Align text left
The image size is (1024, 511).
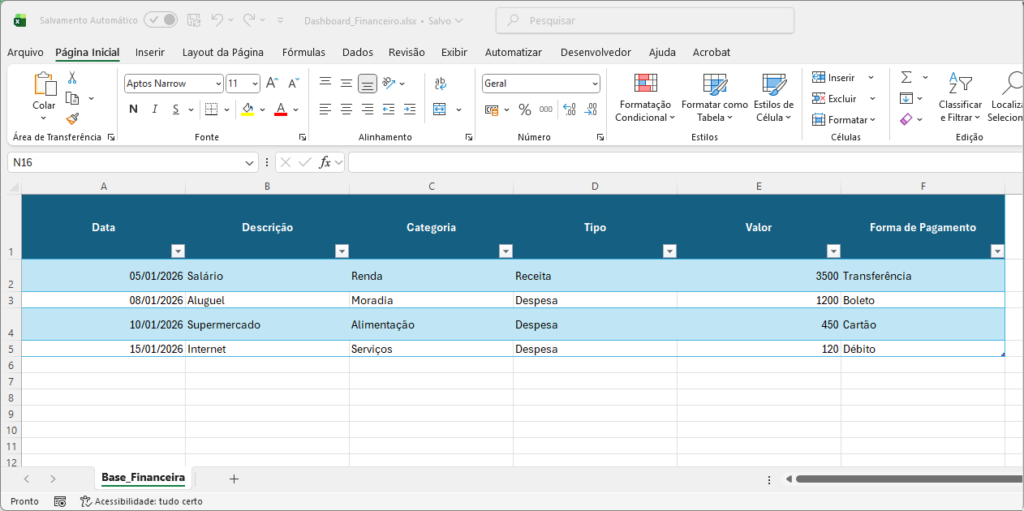click(325, 109)
